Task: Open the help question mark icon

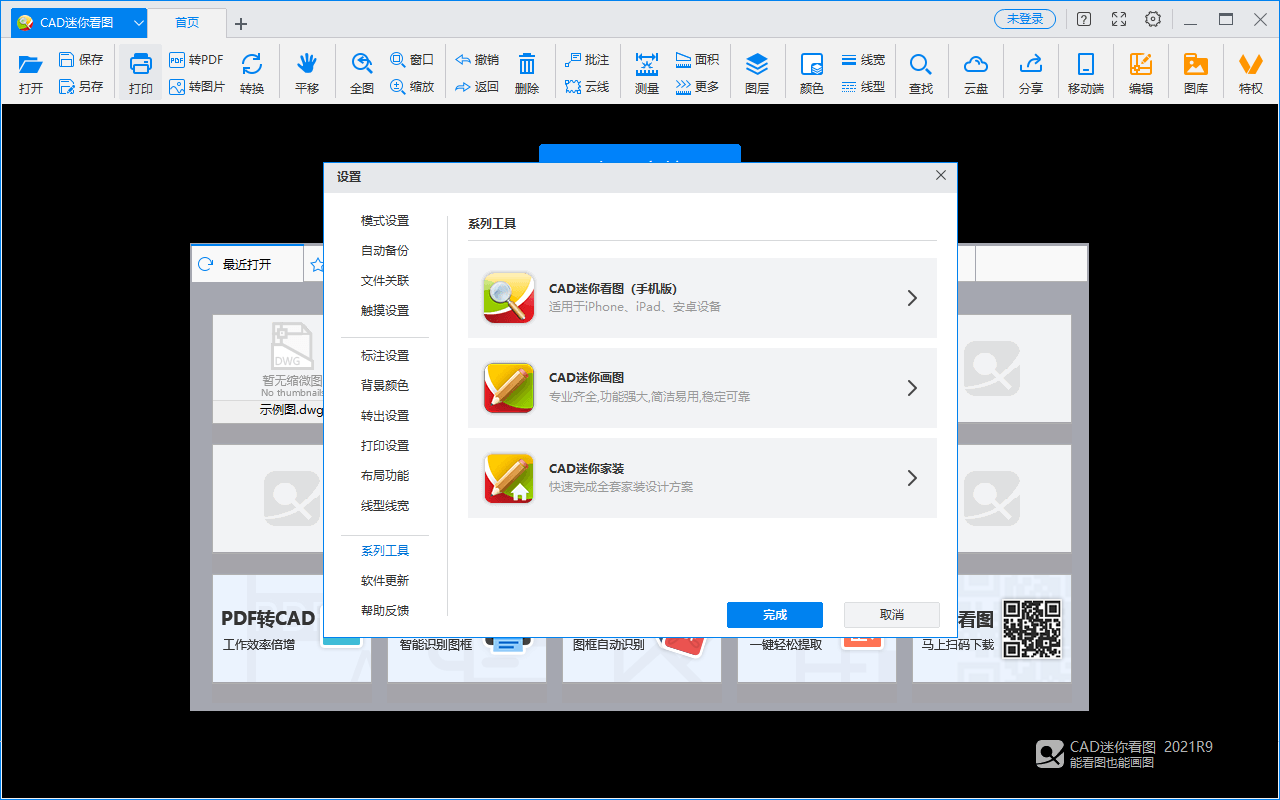Action: pyautogui.click(x=1084, y=20)
